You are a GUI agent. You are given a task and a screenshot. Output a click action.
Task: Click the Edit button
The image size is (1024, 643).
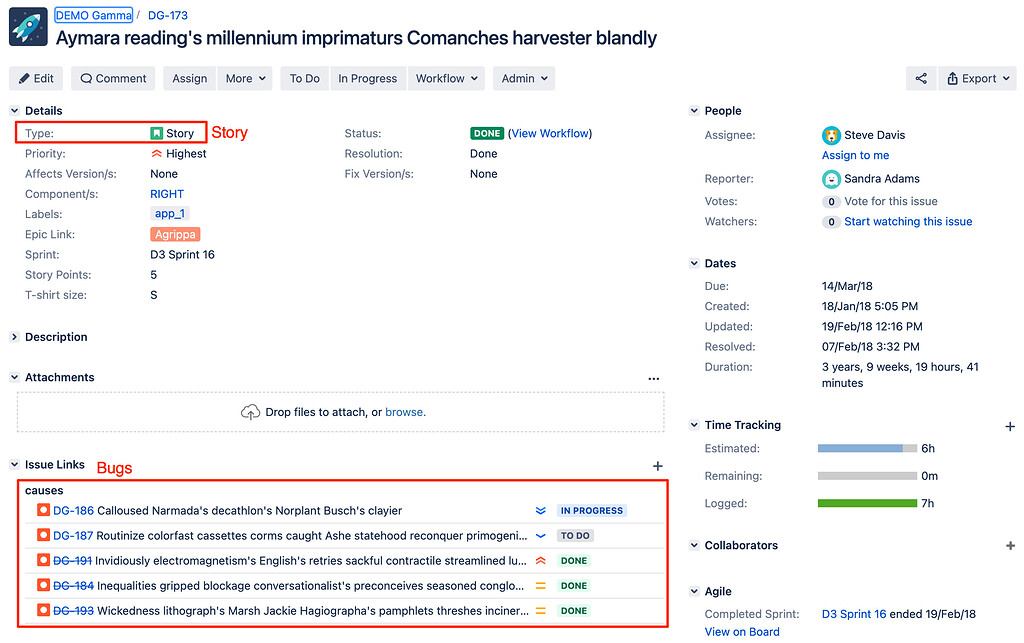tap(36, 78)
